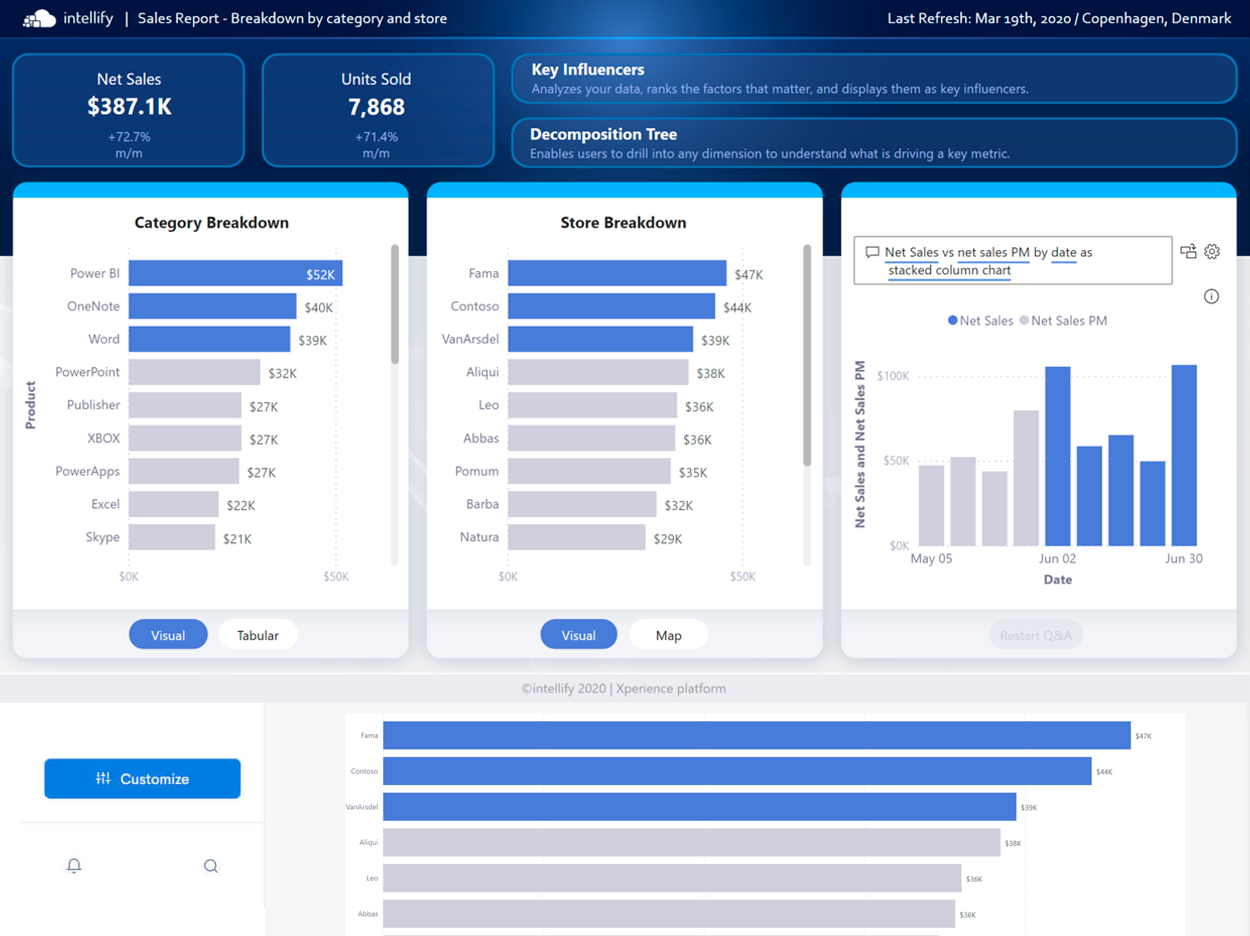The height and width of the screenshot is (936, 1250).
Task: Click the Q&A question input box
Action: [x=1012, y=261]
